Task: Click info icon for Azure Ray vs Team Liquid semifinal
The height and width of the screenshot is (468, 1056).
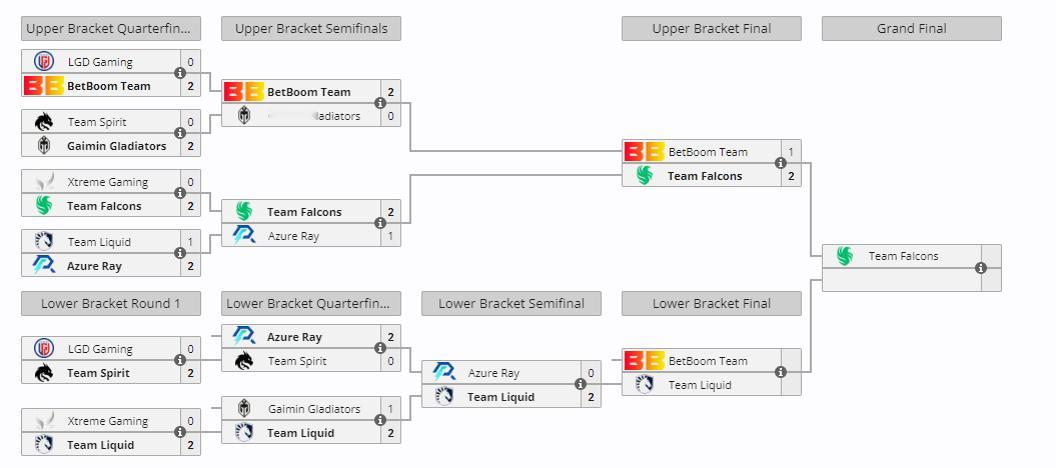Action: point(581,385)
